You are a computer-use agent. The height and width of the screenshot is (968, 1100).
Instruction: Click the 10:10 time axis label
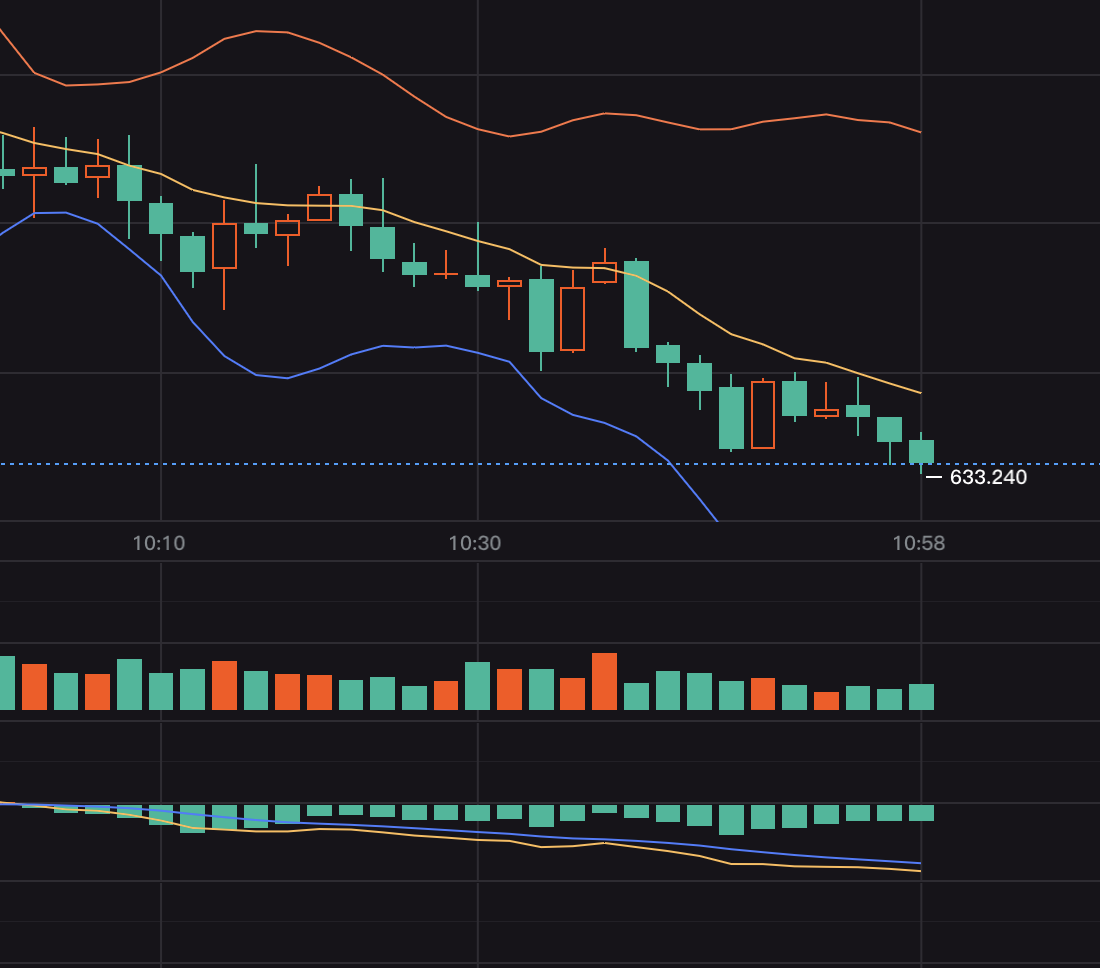point(158,544)
